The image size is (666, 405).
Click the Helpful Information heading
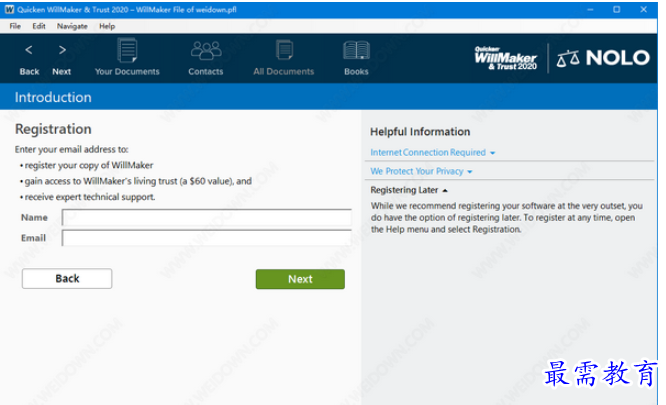[x=420, y=132]
